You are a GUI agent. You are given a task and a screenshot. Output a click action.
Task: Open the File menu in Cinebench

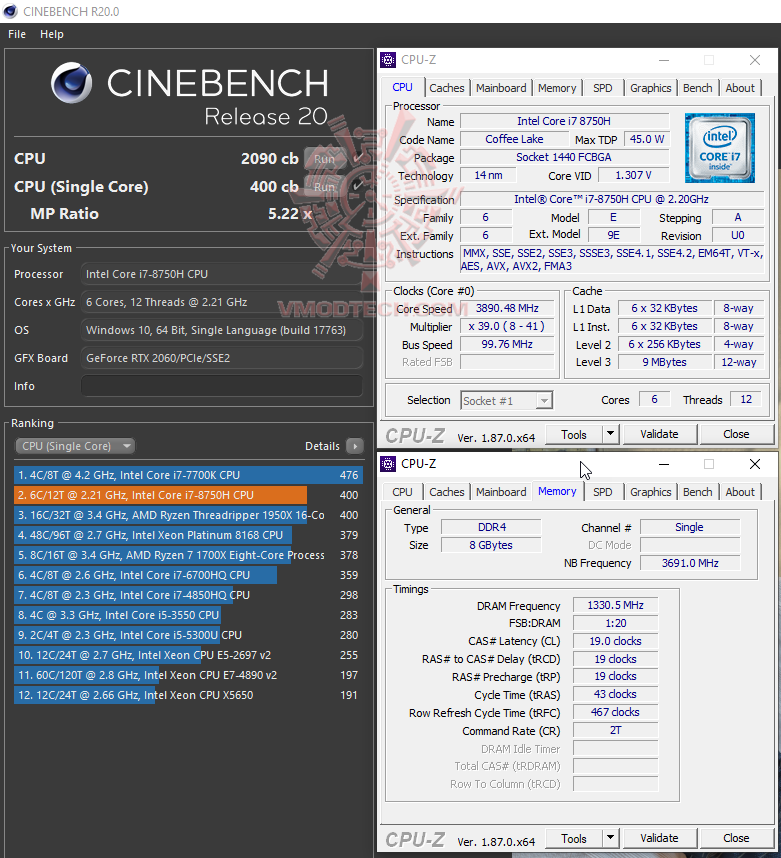click(16, 34)
